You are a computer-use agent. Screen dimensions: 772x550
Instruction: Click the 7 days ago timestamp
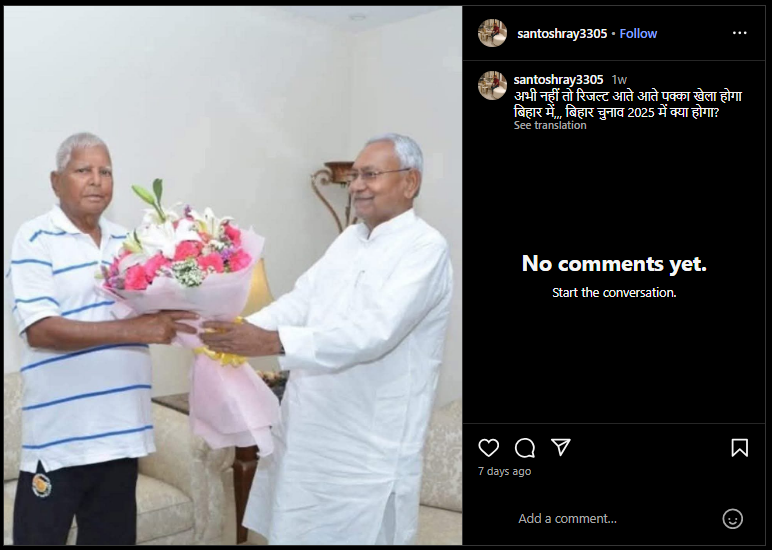click(504, 471)
